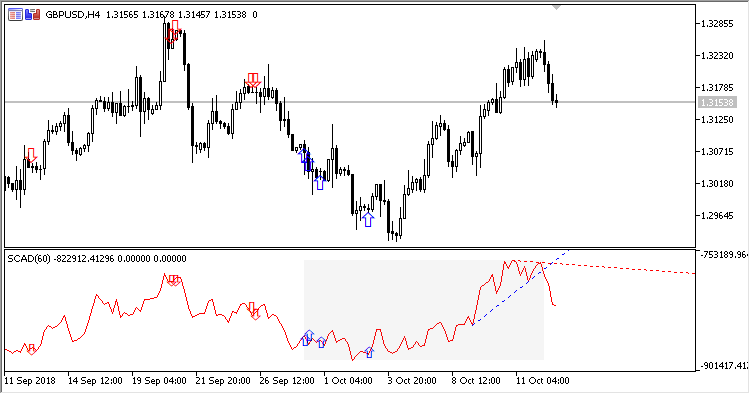Viewport: 750px width, 394px height.
Task: Click the 26 Sep 12:00 time label
Action: [287, 381]
